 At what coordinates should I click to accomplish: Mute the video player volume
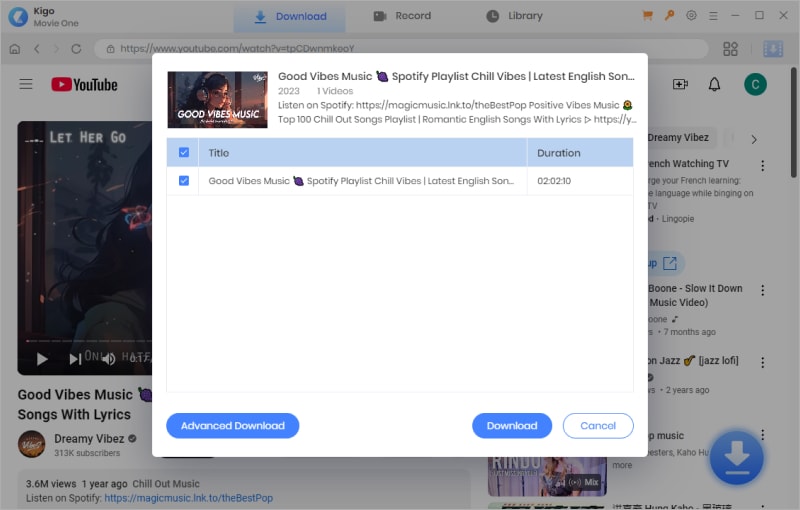108,360
